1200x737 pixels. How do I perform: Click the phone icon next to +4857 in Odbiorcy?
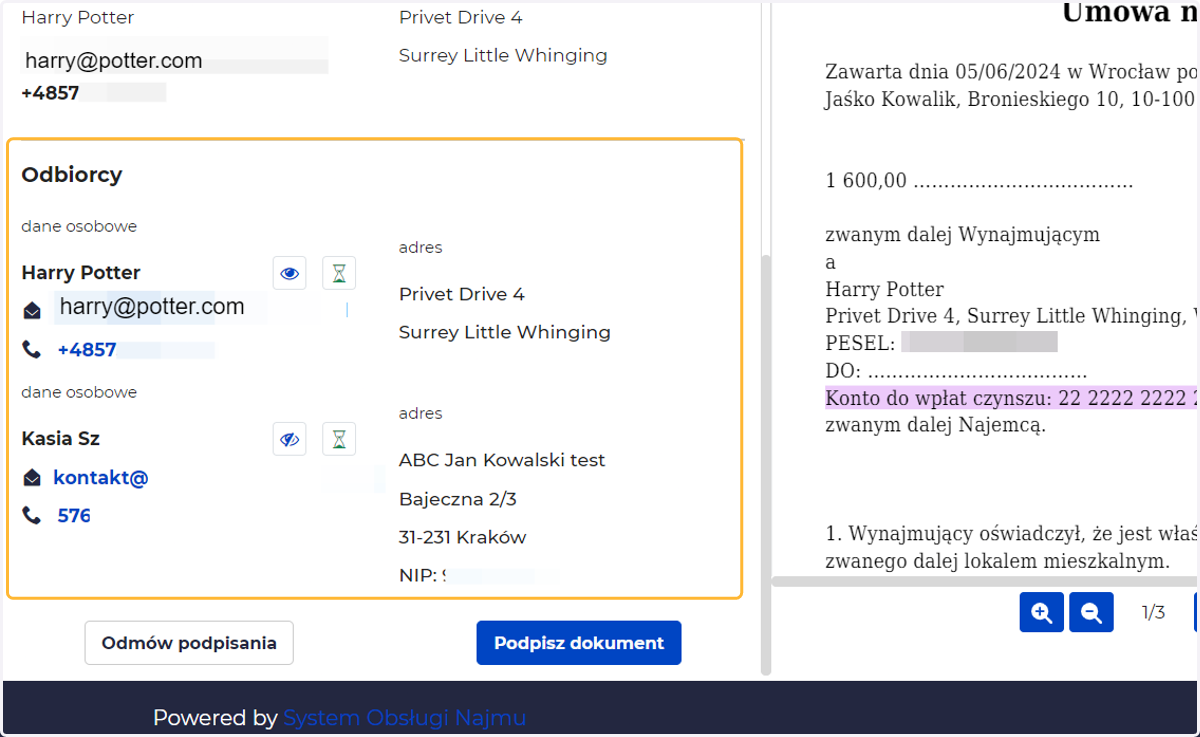tap(32, 350)
